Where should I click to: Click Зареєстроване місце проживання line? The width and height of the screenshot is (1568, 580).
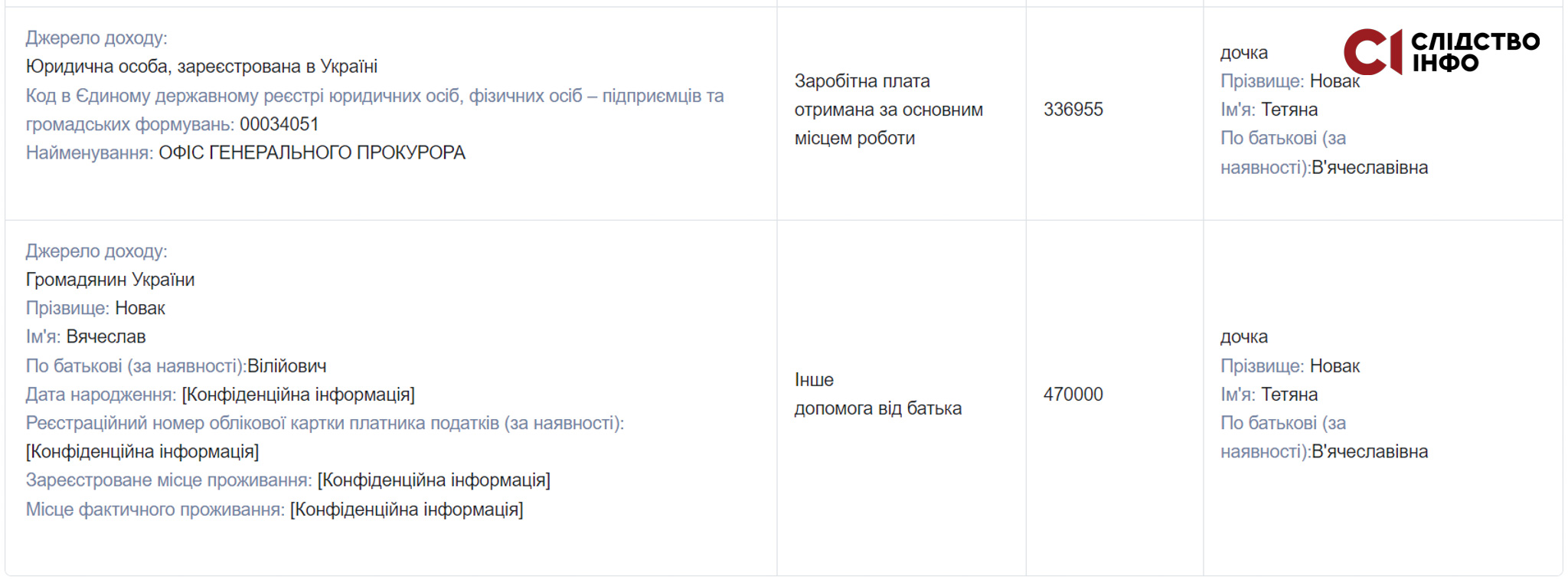tap(288, 480)
